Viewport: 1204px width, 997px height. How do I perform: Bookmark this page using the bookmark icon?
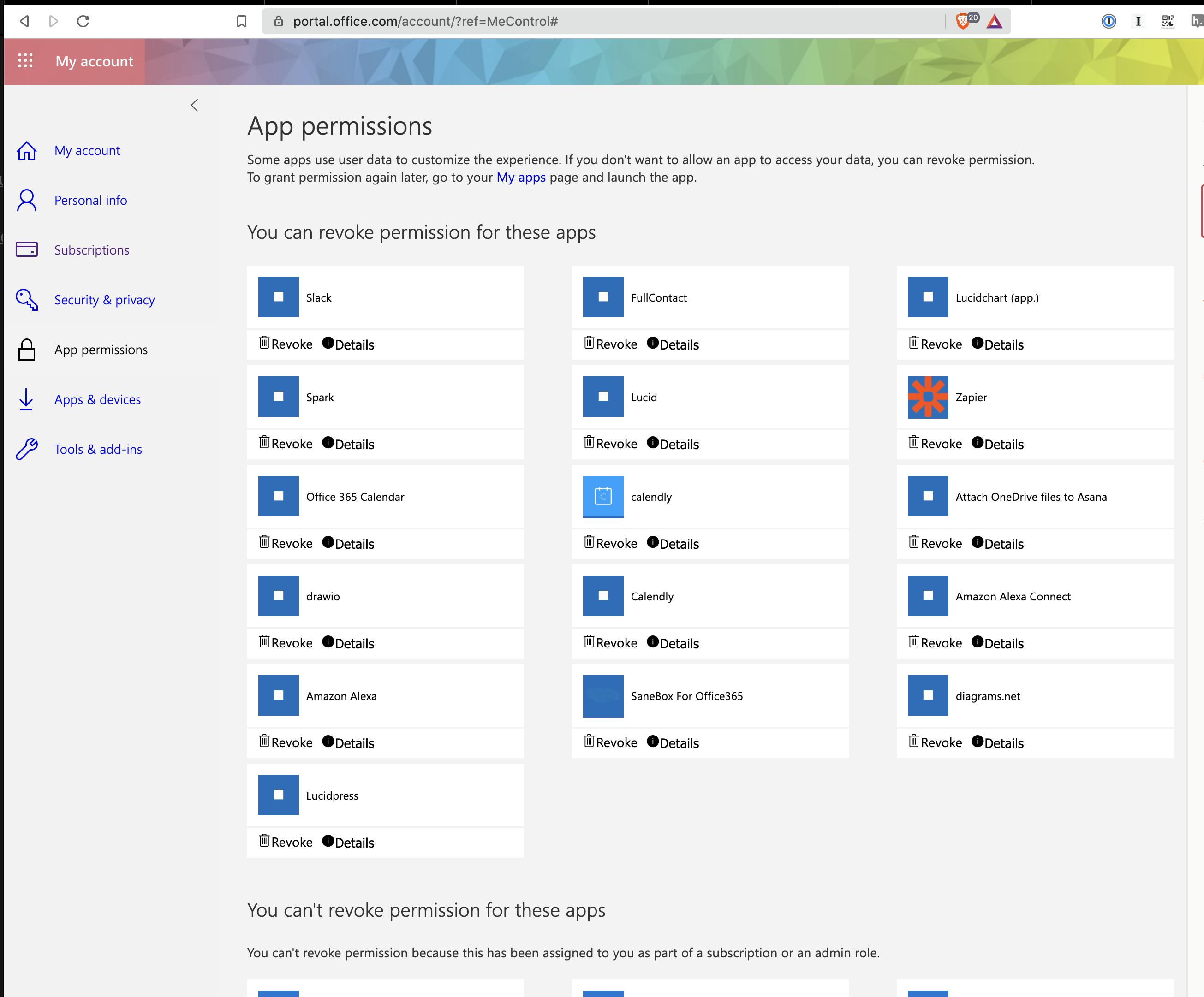[x=241, y=21]
